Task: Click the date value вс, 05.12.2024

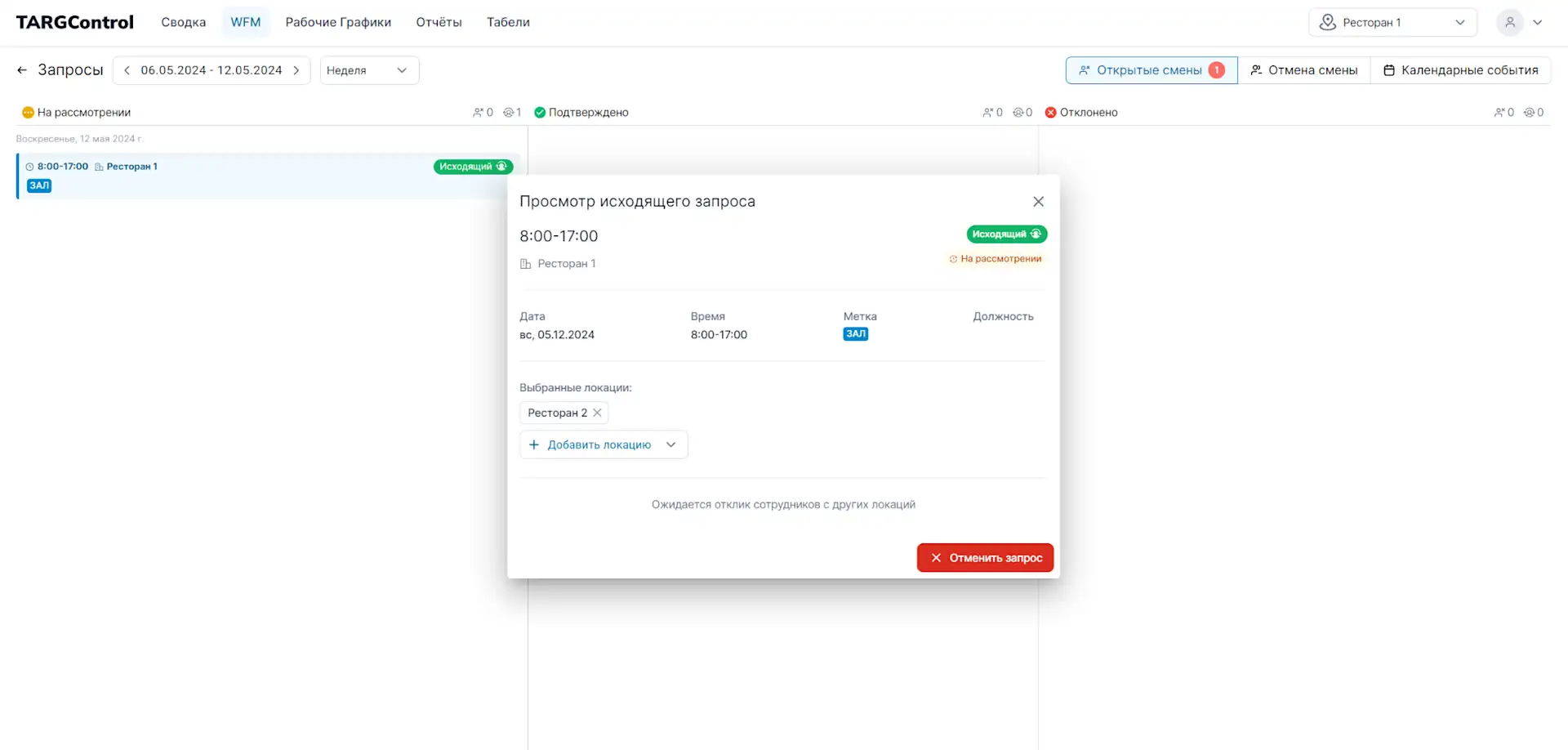Action: (x=557, y=335)
